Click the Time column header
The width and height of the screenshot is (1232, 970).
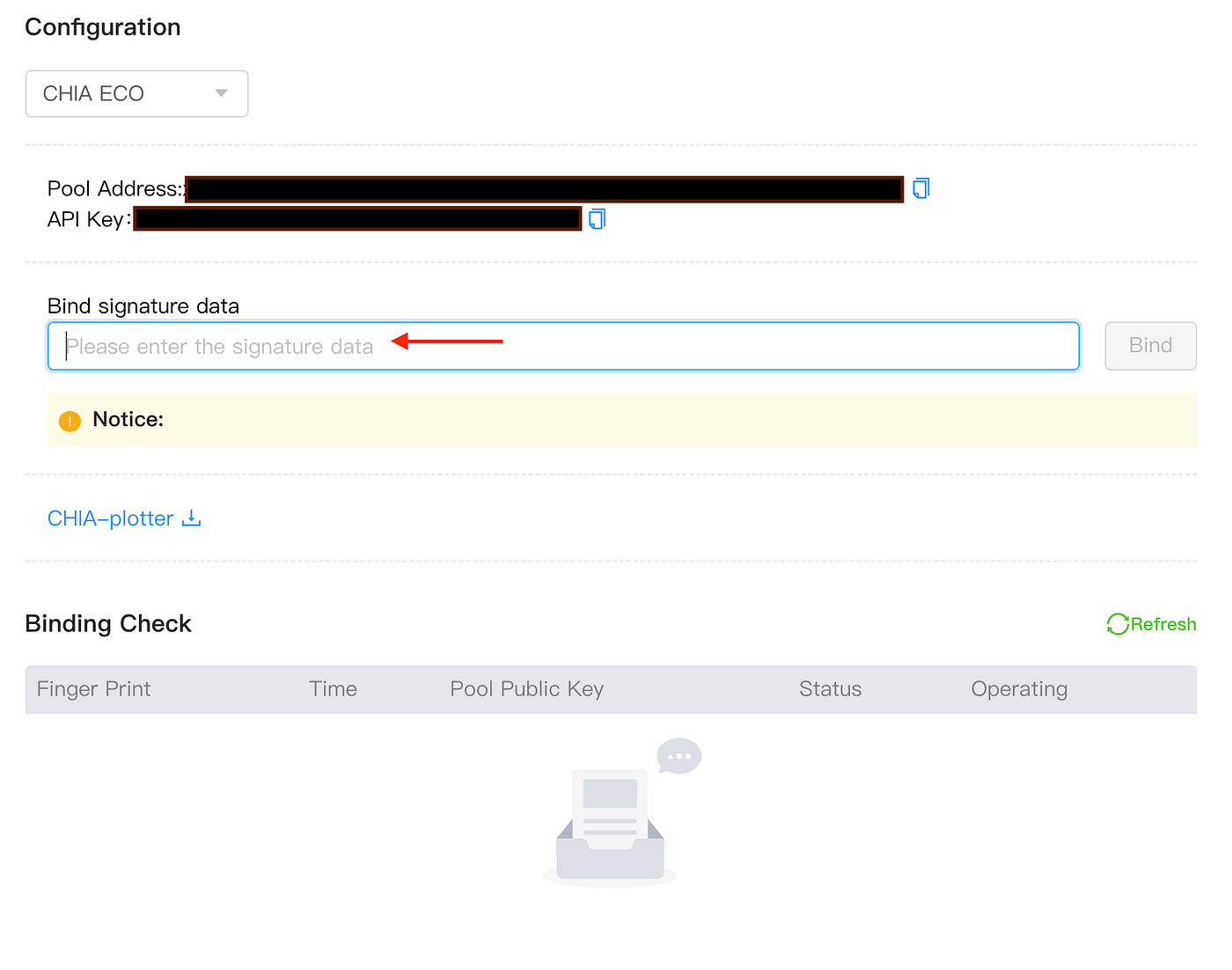[333, 689]
